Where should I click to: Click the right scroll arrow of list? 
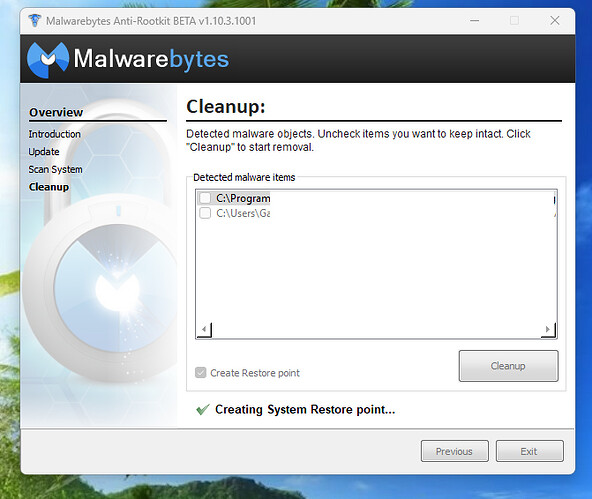pos(548,330)
